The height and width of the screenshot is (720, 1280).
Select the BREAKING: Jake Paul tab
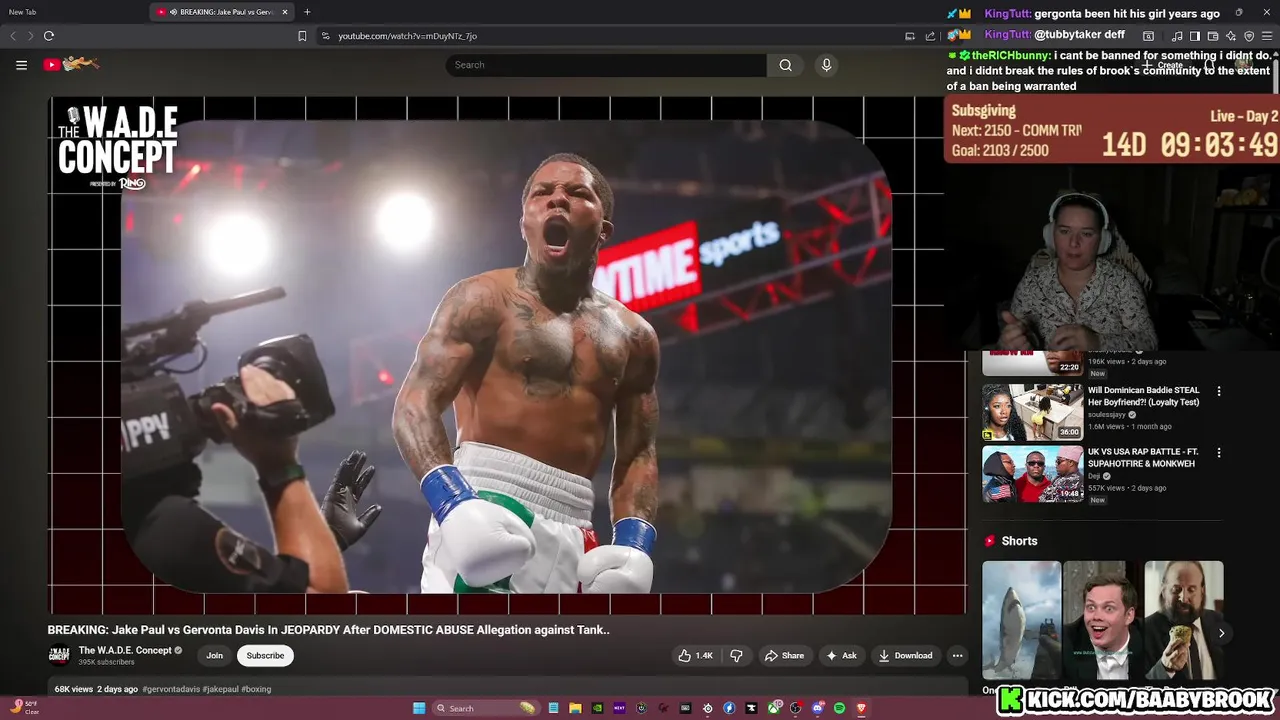tap(220, 12)
